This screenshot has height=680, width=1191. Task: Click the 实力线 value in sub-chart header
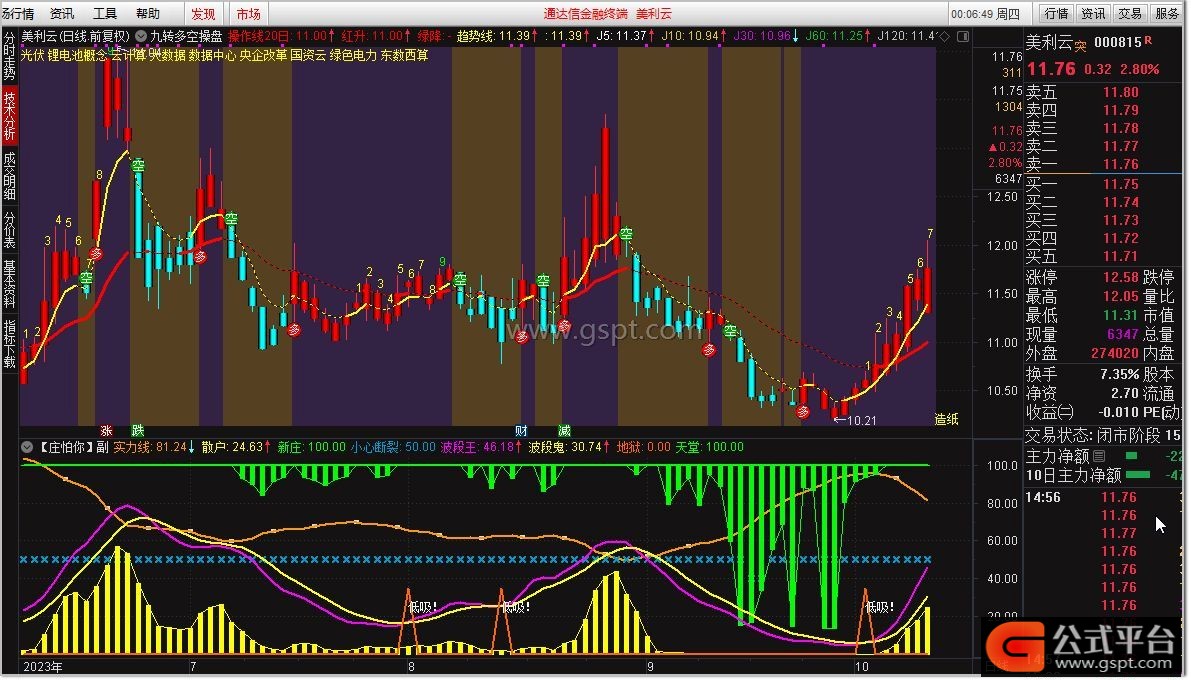click(171, 448)
